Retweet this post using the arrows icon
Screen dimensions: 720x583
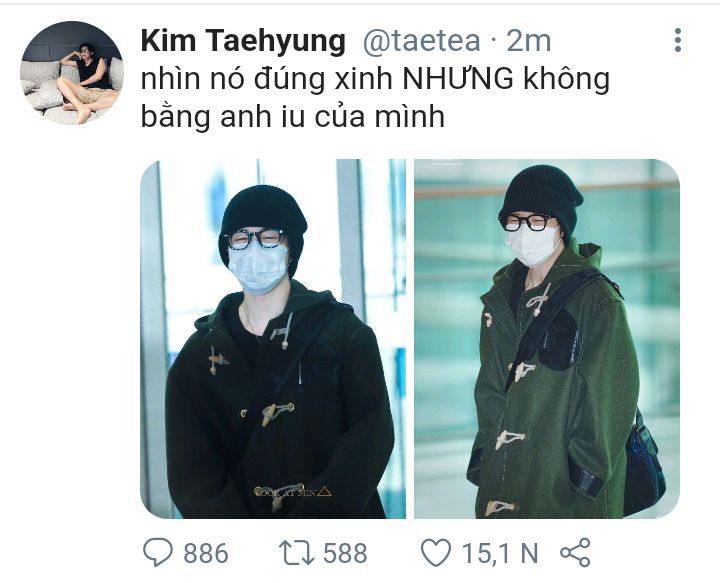[297, 552]
